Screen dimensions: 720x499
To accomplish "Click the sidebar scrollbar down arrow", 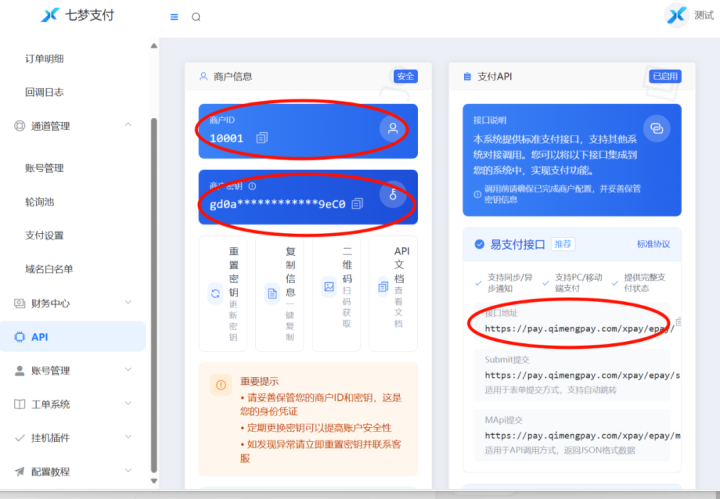I will (x=154, y=481).
